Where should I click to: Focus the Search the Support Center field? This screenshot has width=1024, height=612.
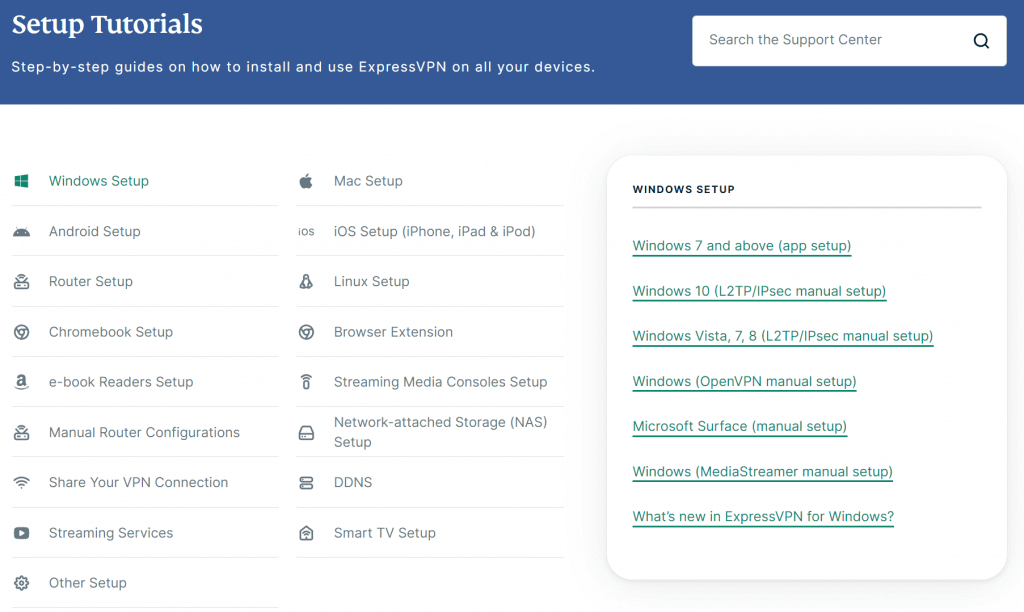829,40
